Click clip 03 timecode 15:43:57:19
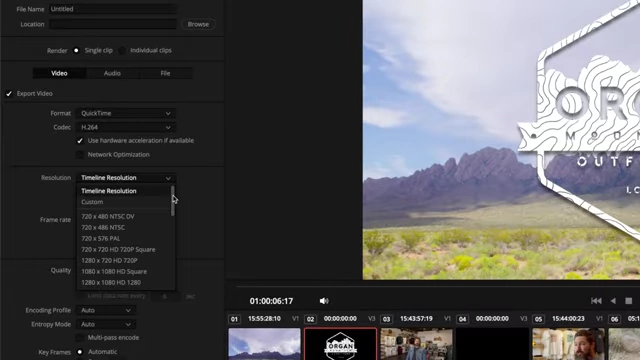 (416, 319)
